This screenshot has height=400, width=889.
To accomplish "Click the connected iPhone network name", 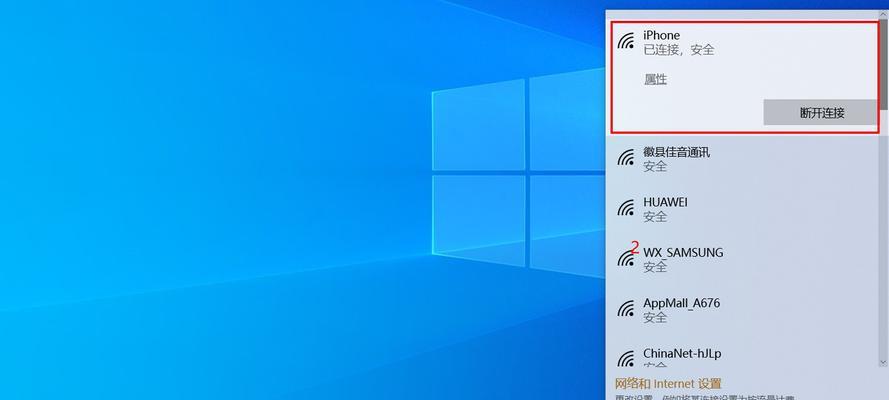I will [661, 35].
